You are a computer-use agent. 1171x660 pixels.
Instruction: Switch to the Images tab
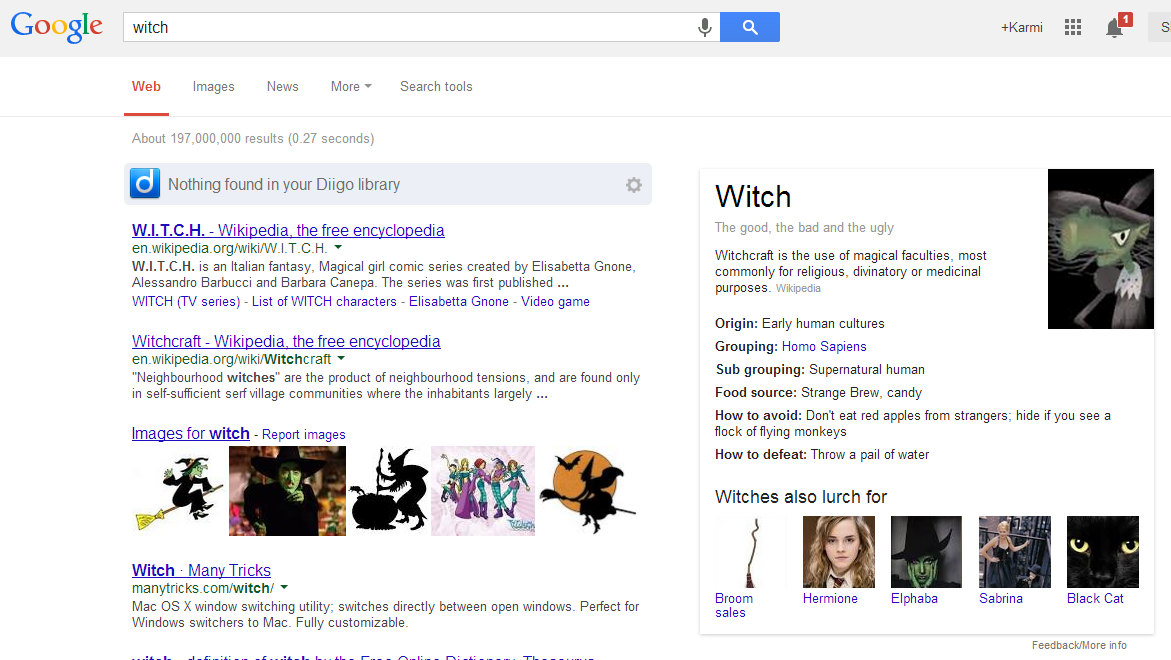click(x=214, y=87)
